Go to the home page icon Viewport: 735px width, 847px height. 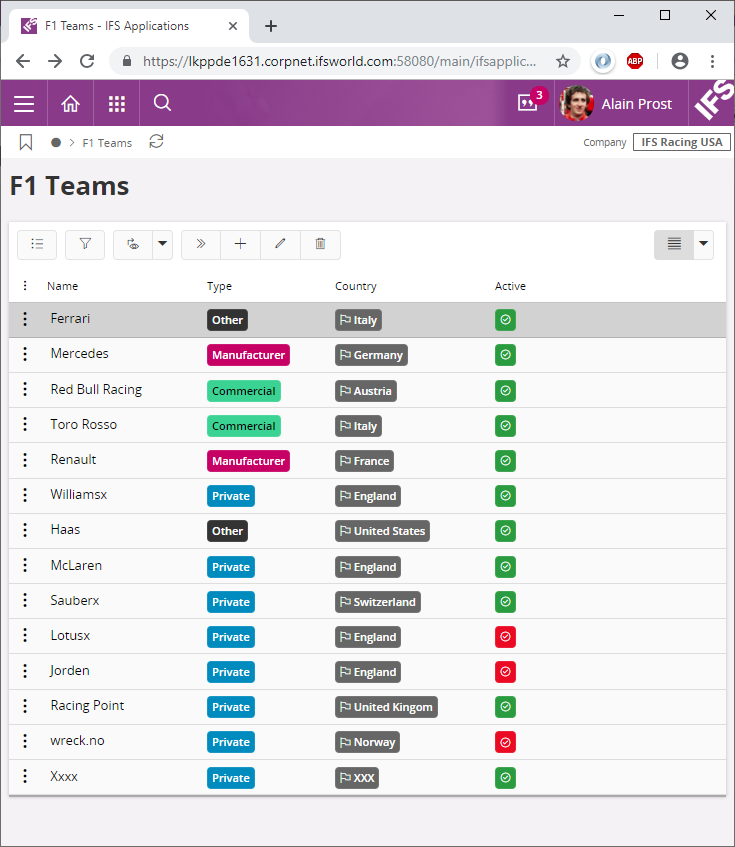click(x=70, y=104)
